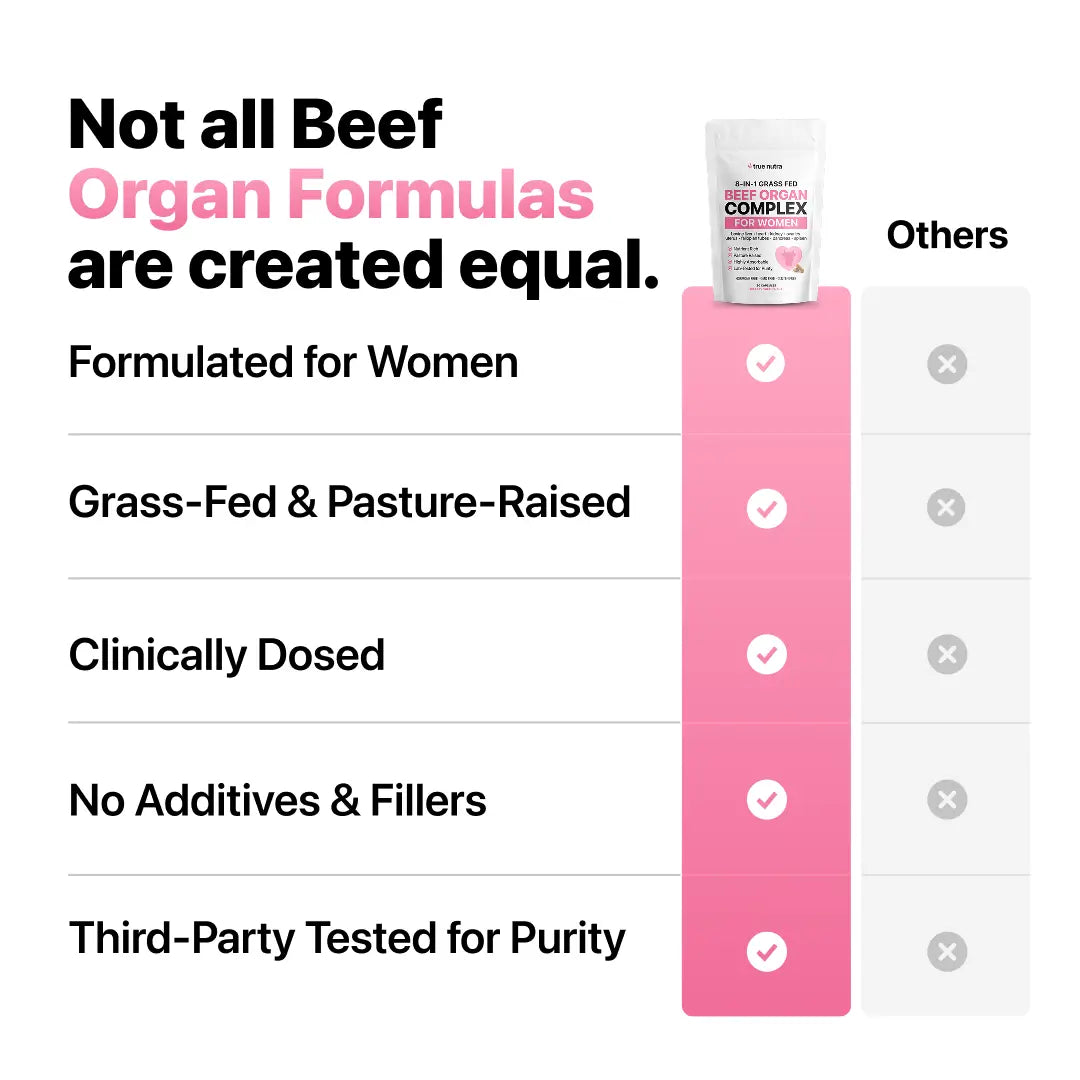Click the checkmark beside Grass-Fed & Pasture-Raised
This screenshot has height=1080, width=1080.
pyautogui.click(x=766, y=508)
